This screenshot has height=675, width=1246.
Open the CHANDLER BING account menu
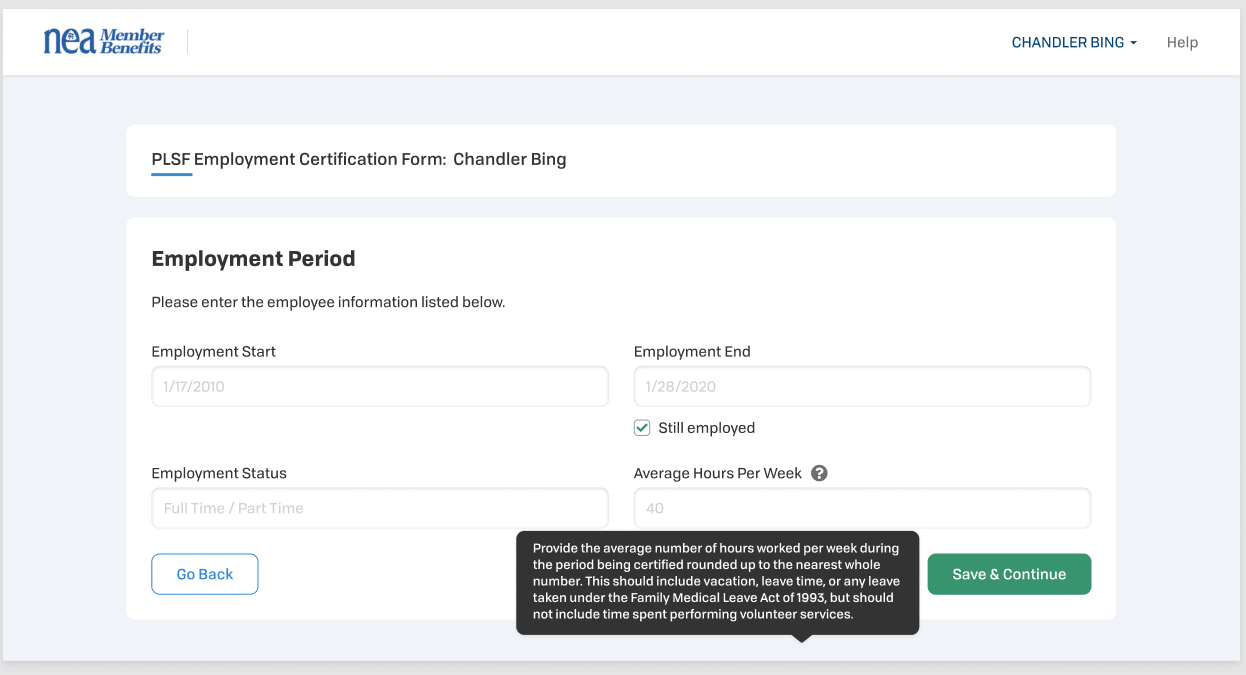point(1074,42)
